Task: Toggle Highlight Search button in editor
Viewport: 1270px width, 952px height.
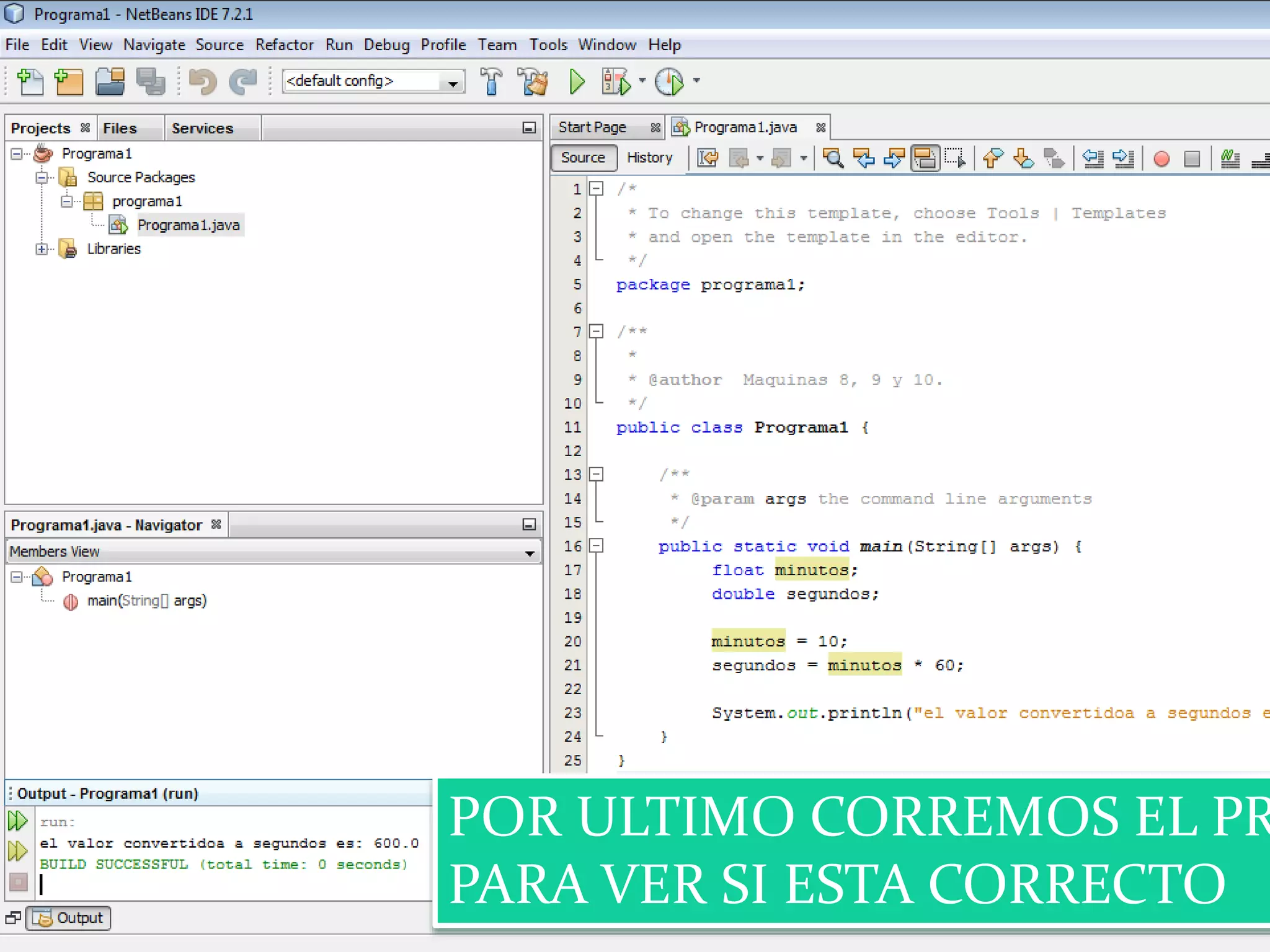Action: point(925,159)
